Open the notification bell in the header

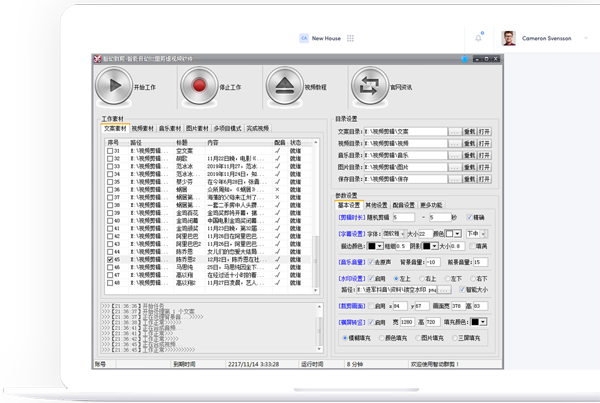click(x=479, y=38)
